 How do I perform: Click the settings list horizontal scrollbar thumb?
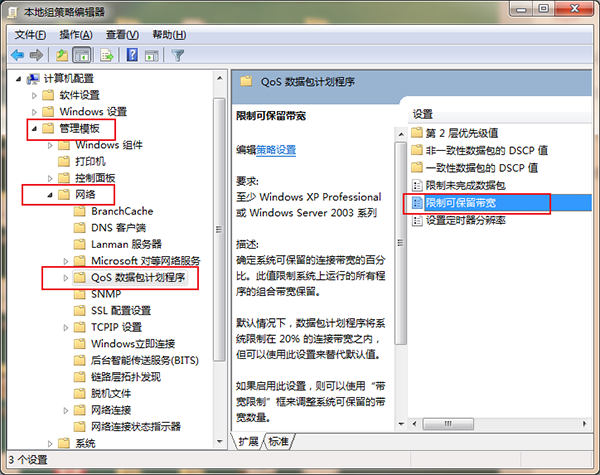point(448,424)
